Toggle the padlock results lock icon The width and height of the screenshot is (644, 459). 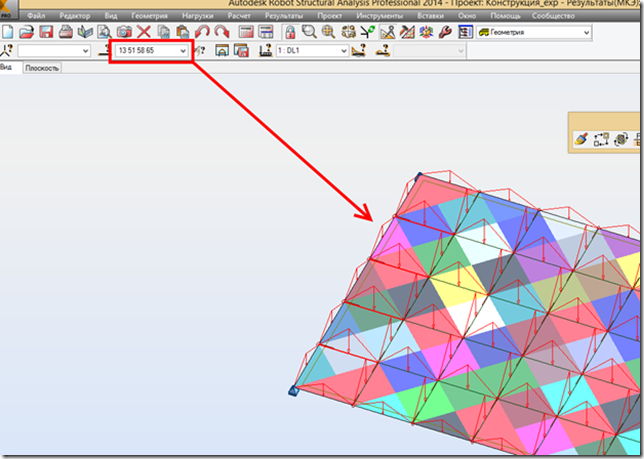click(290, 32)
